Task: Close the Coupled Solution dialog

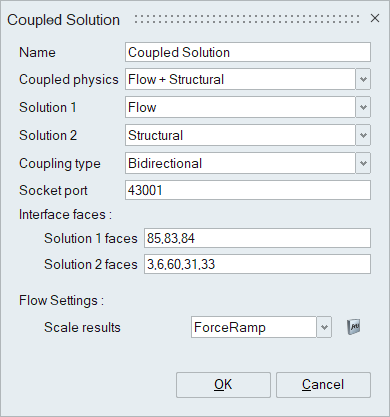Action: click(x=375, y=18)
